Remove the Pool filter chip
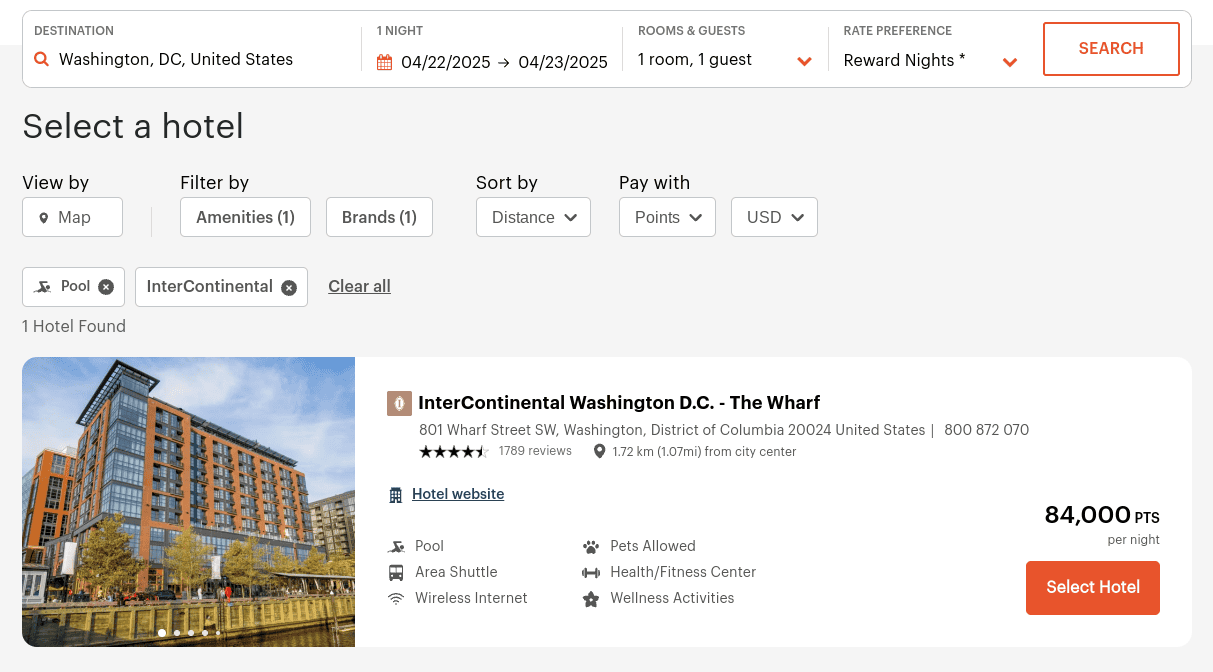The image size is (1213, 672). tap(106, 287)
